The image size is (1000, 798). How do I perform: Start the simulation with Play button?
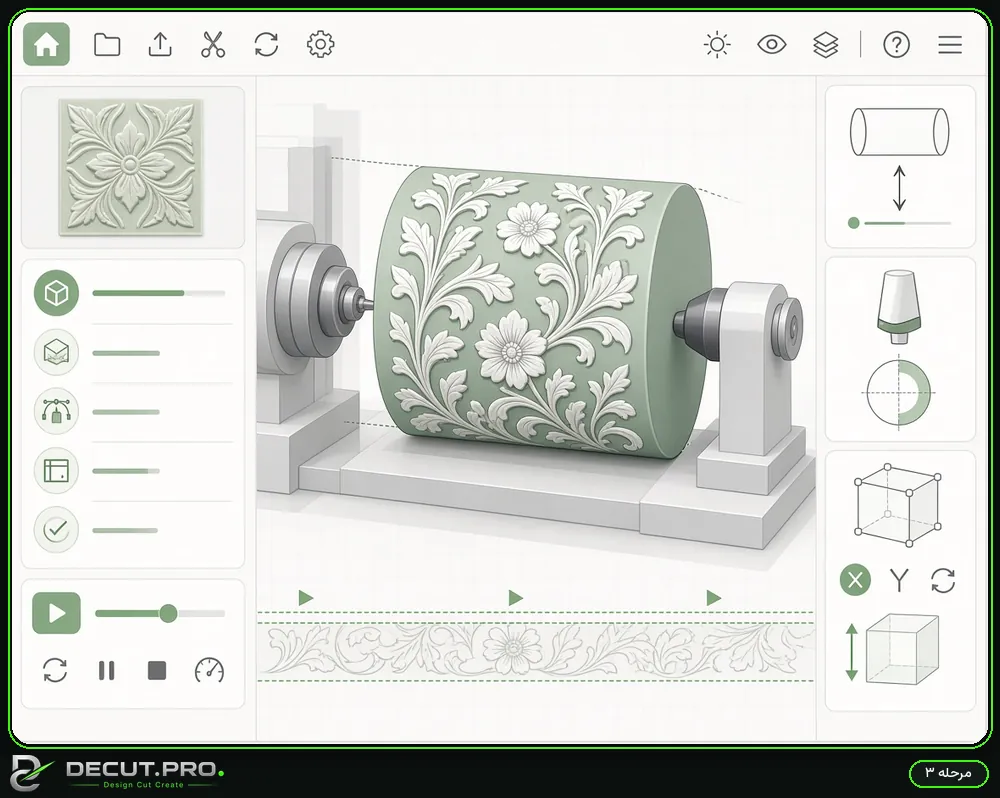coord(57,613)
